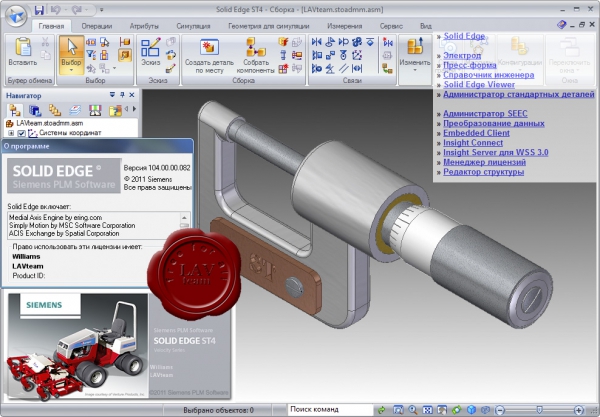Open the dropdown arrow under Выбор
The height and width of the screenshot is (417, 600).
click(x=71, y=70)
